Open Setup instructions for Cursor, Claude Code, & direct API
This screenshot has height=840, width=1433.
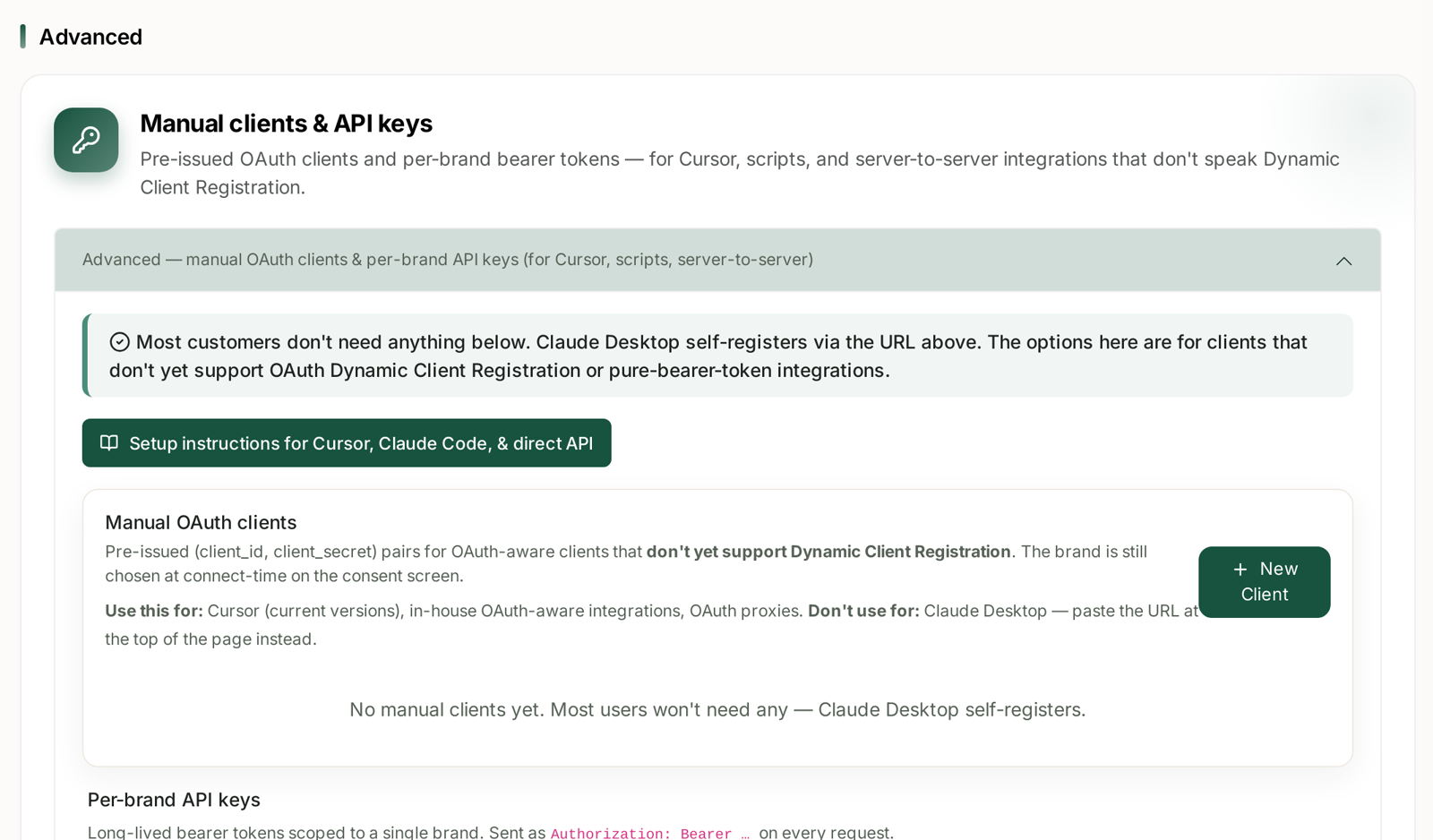point(347,442)
